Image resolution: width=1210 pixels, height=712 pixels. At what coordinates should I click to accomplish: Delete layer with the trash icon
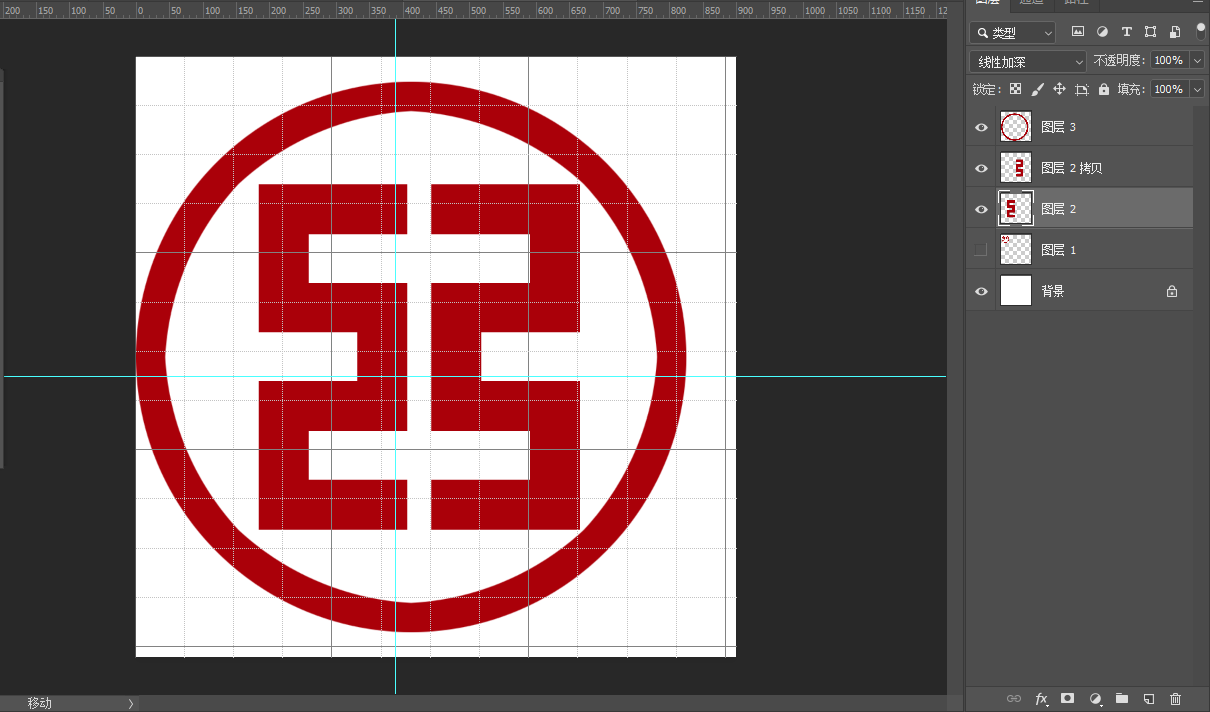1176,698
